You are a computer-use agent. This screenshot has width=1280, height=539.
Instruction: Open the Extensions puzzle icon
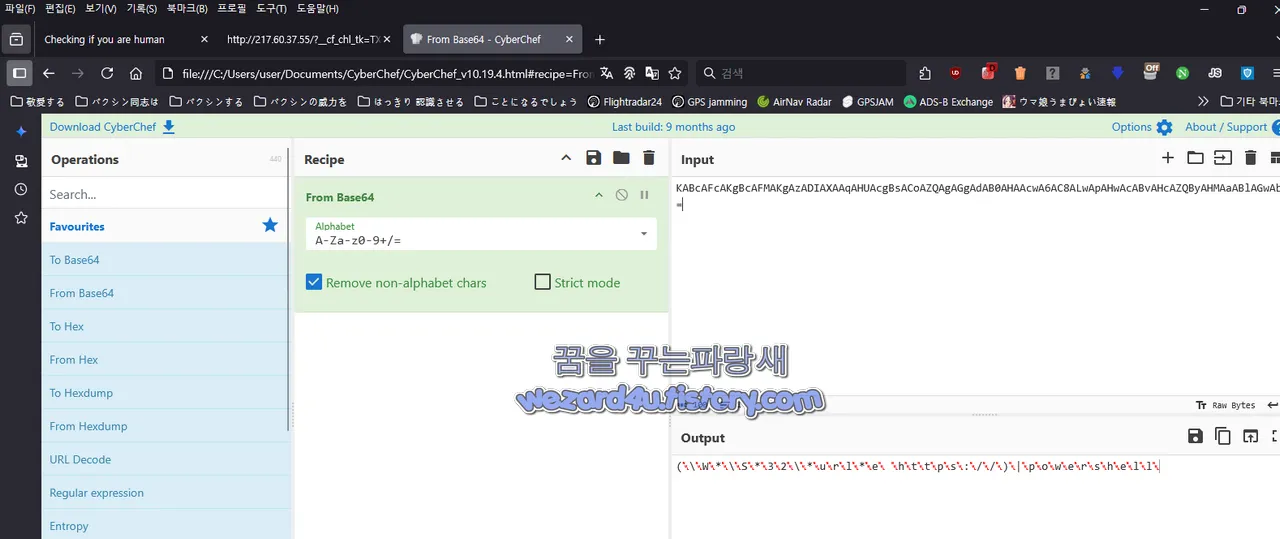[924, 73]
